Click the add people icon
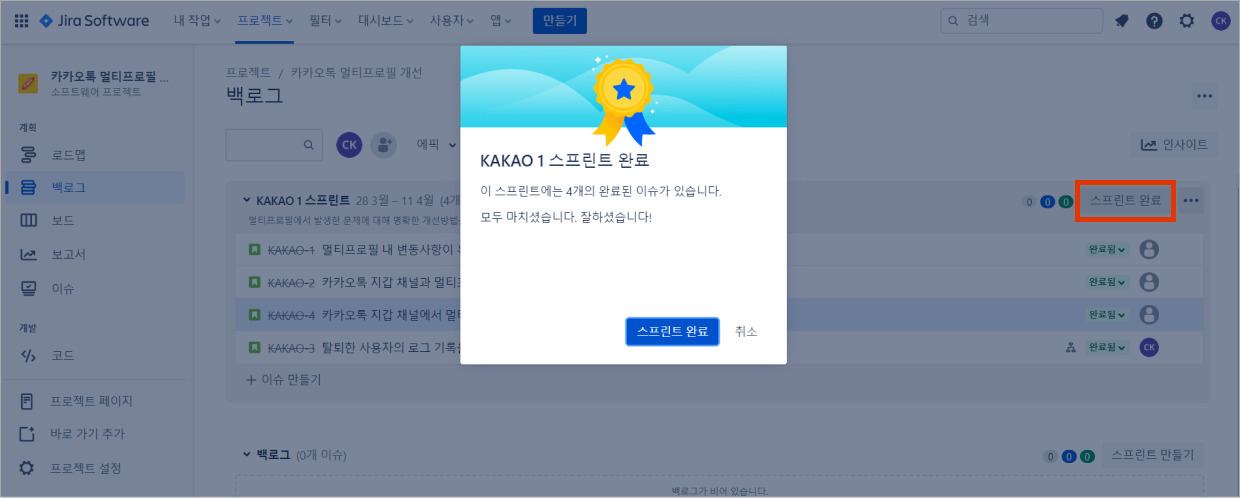The image size is (1240, 498). [384, 145]
